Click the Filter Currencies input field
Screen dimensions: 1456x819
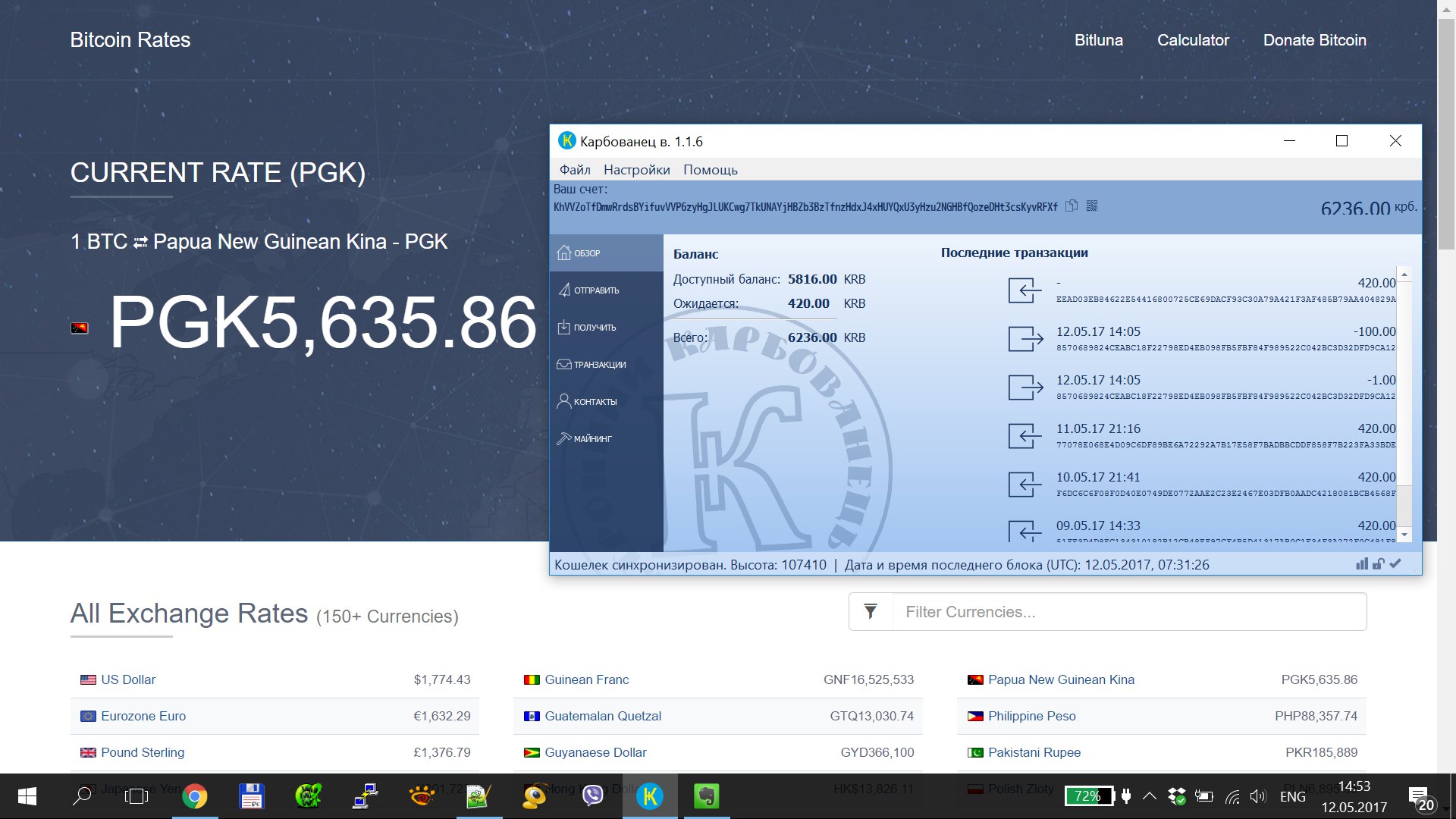pos(1129,612)
